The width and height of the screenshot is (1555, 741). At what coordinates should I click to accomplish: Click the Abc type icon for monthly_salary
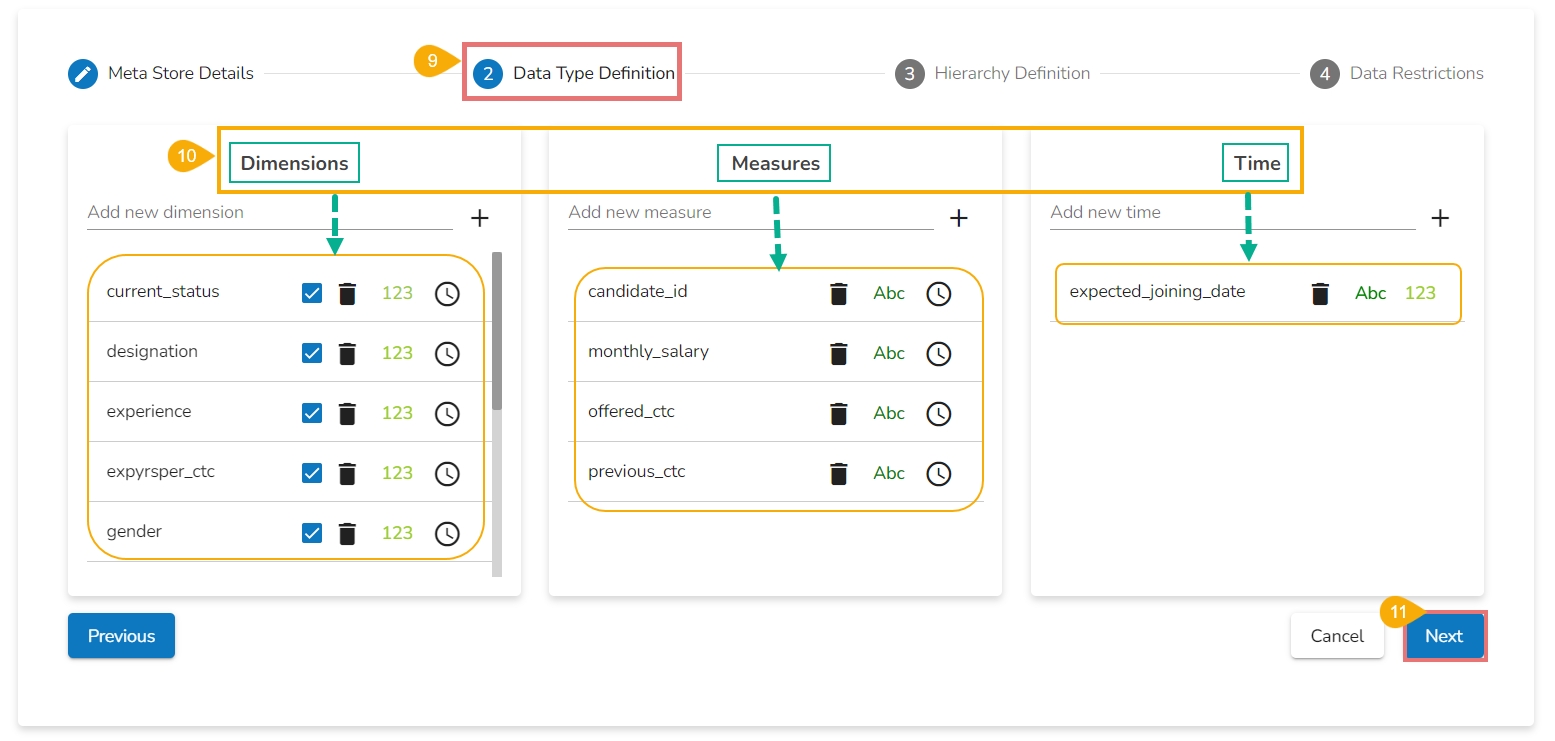(889, 354)
